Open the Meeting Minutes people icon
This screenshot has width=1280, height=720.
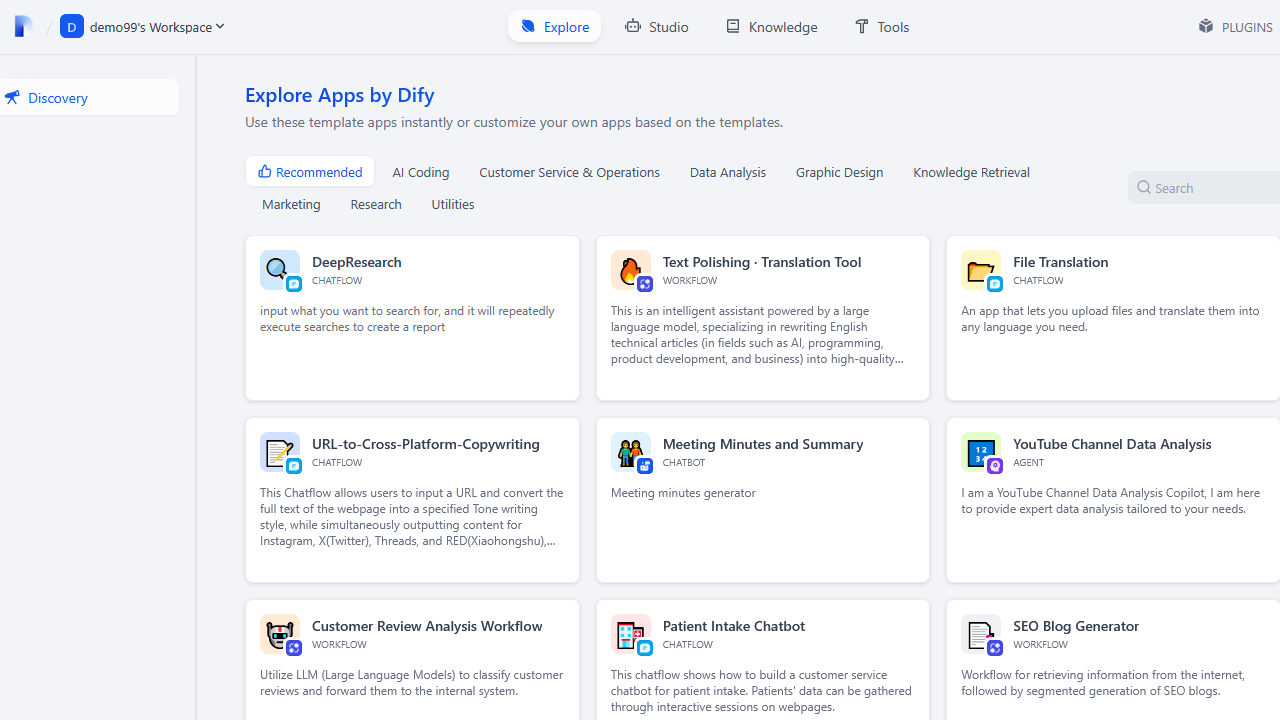pos(631,452)
